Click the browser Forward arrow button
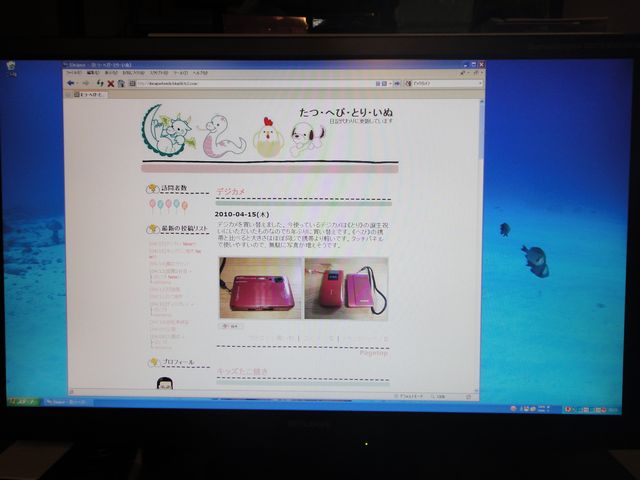The width and height of the screenshot is (640, 480). pyautogui.click(x=85, y=83)
